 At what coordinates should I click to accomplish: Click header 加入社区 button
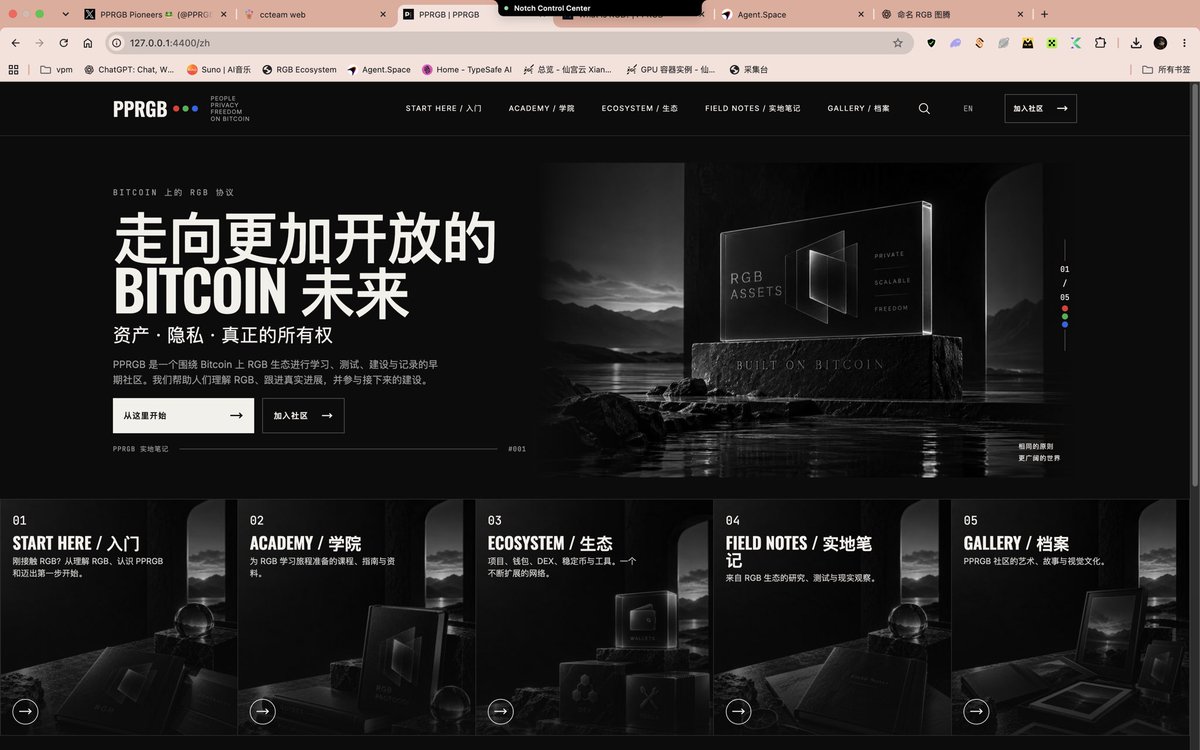click(x=1040, y=108)
